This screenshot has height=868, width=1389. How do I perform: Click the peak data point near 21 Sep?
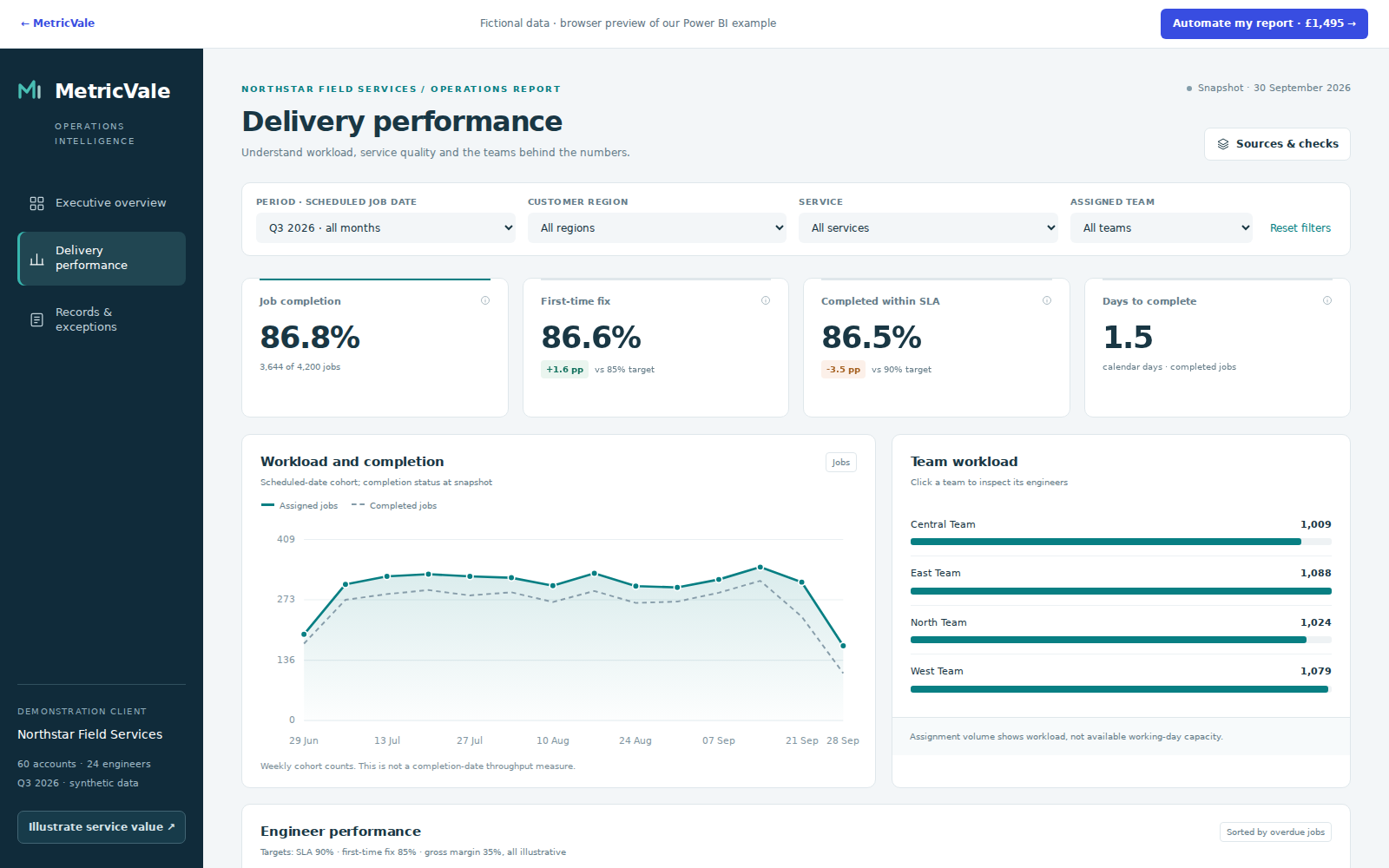[x=760, y=568]
